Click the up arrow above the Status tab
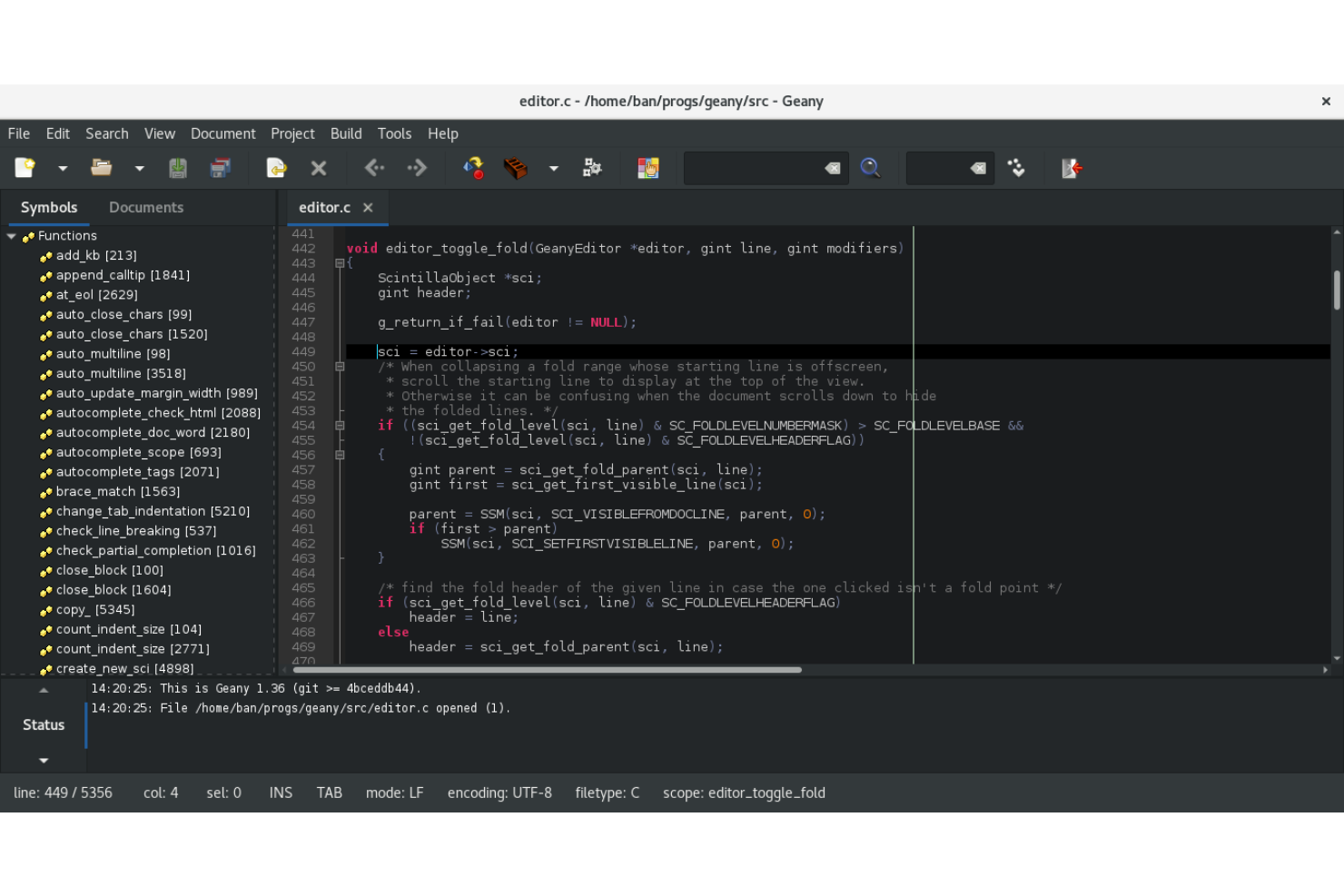The width and height of the screenshot is (1344, 896). pyautogui.click(x=44, y=691)
